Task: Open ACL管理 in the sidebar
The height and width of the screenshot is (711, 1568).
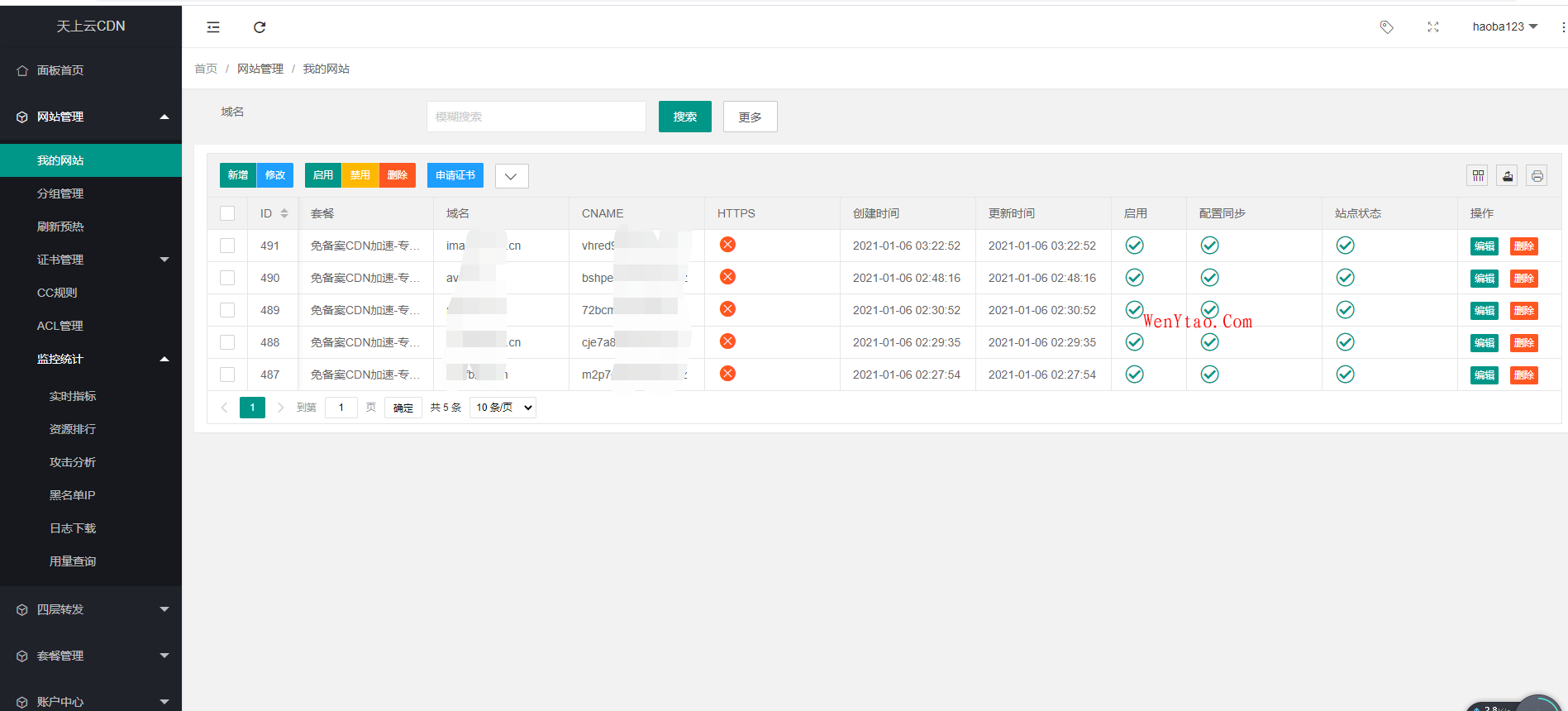Action: (x=91, y=326)
